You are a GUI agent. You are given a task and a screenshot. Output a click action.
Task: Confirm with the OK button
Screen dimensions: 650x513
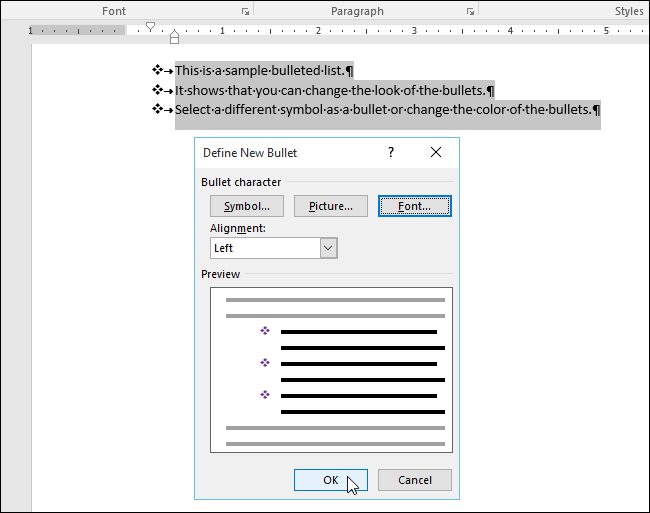click(331, 480)
